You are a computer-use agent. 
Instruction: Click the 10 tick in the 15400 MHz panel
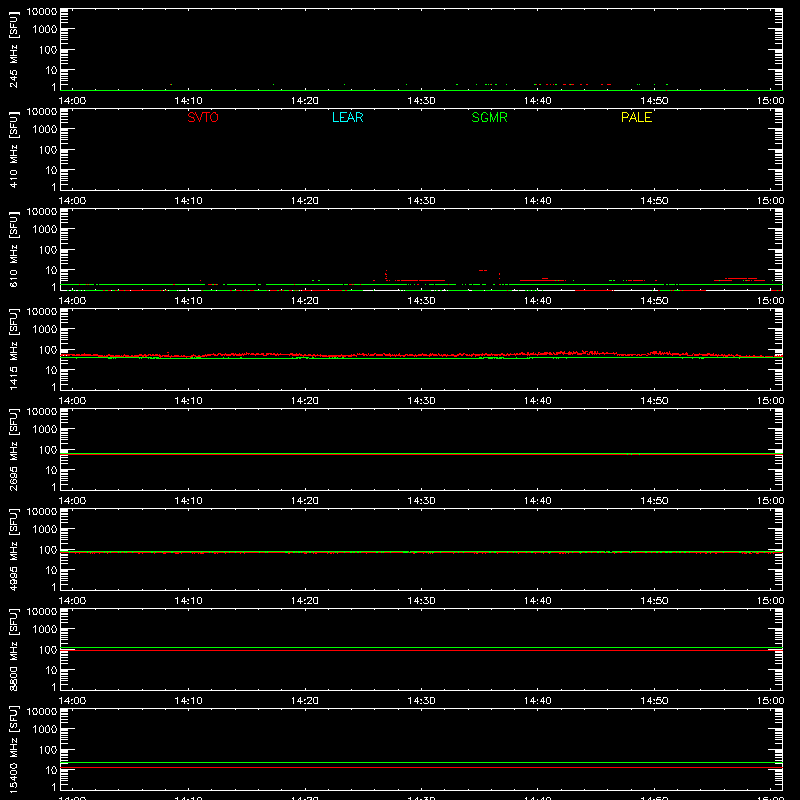[51, 770]
